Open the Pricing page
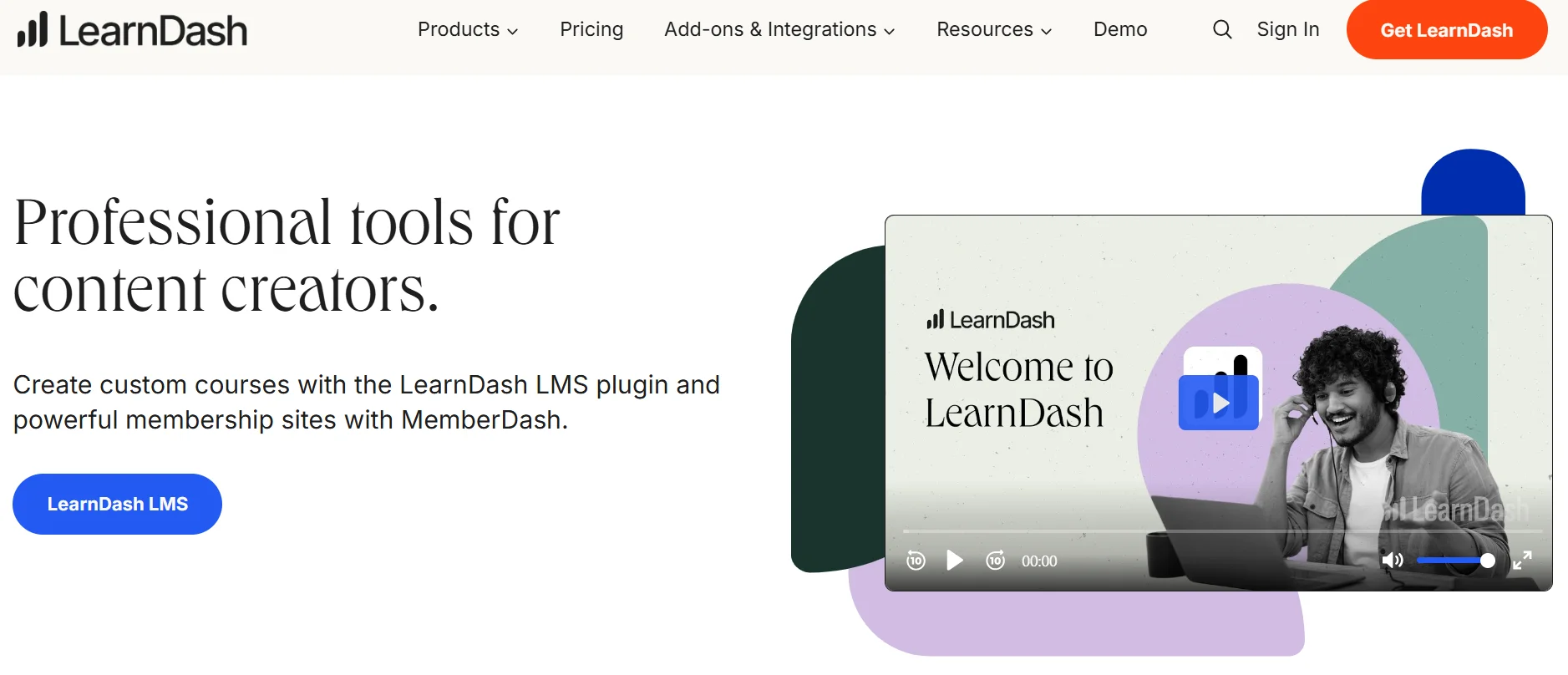The width and height of the screenshot is (1568, 675). coord(591,30)
